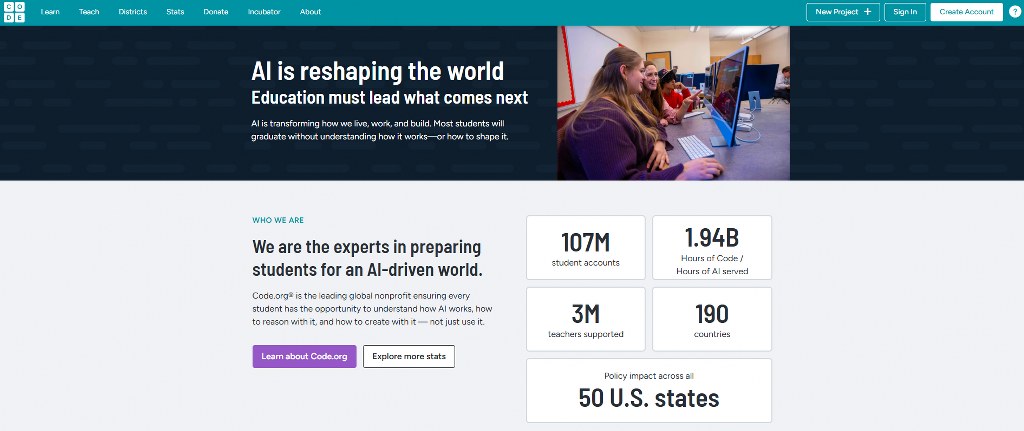This screenshot has height=431, width=1024.
Task: Click the 1.94B Hours of Code card
Action: coord(712,247)
